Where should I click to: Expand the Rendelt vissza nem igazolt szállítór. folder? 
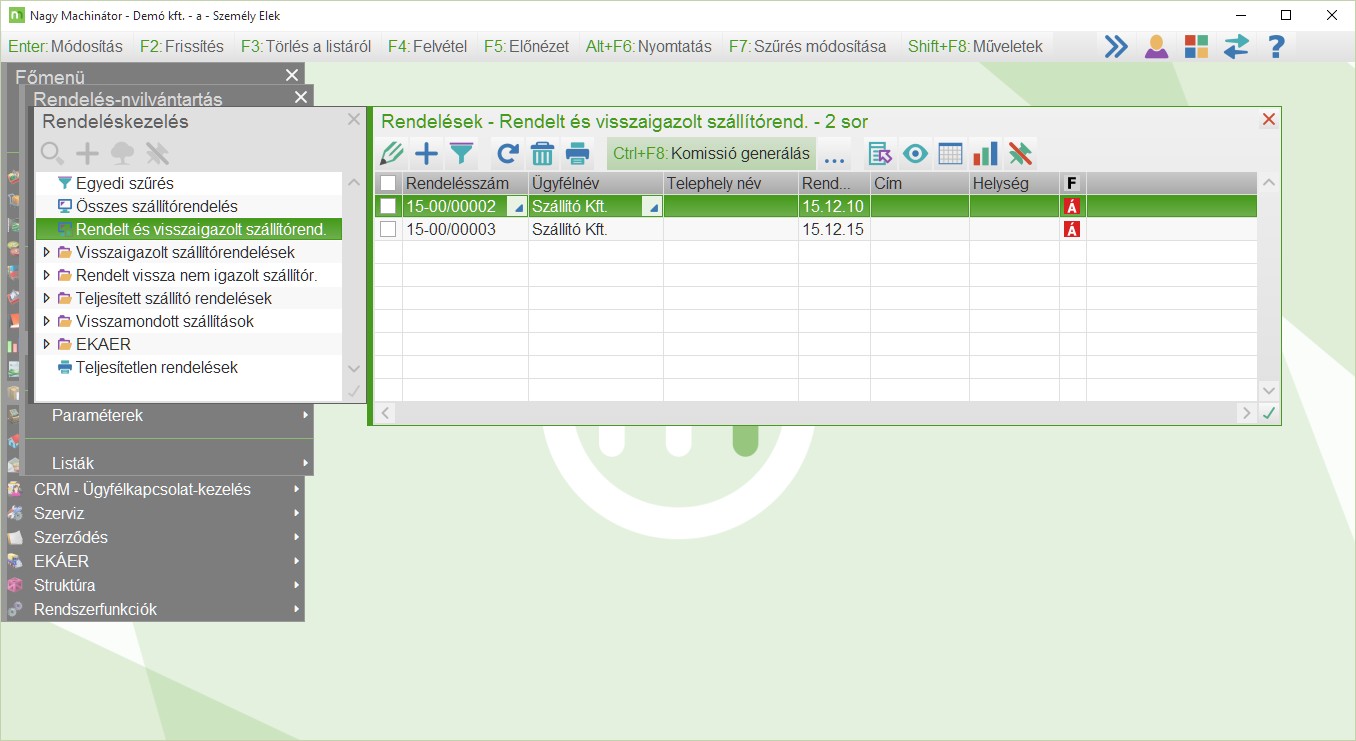click(x=47, y=275)
